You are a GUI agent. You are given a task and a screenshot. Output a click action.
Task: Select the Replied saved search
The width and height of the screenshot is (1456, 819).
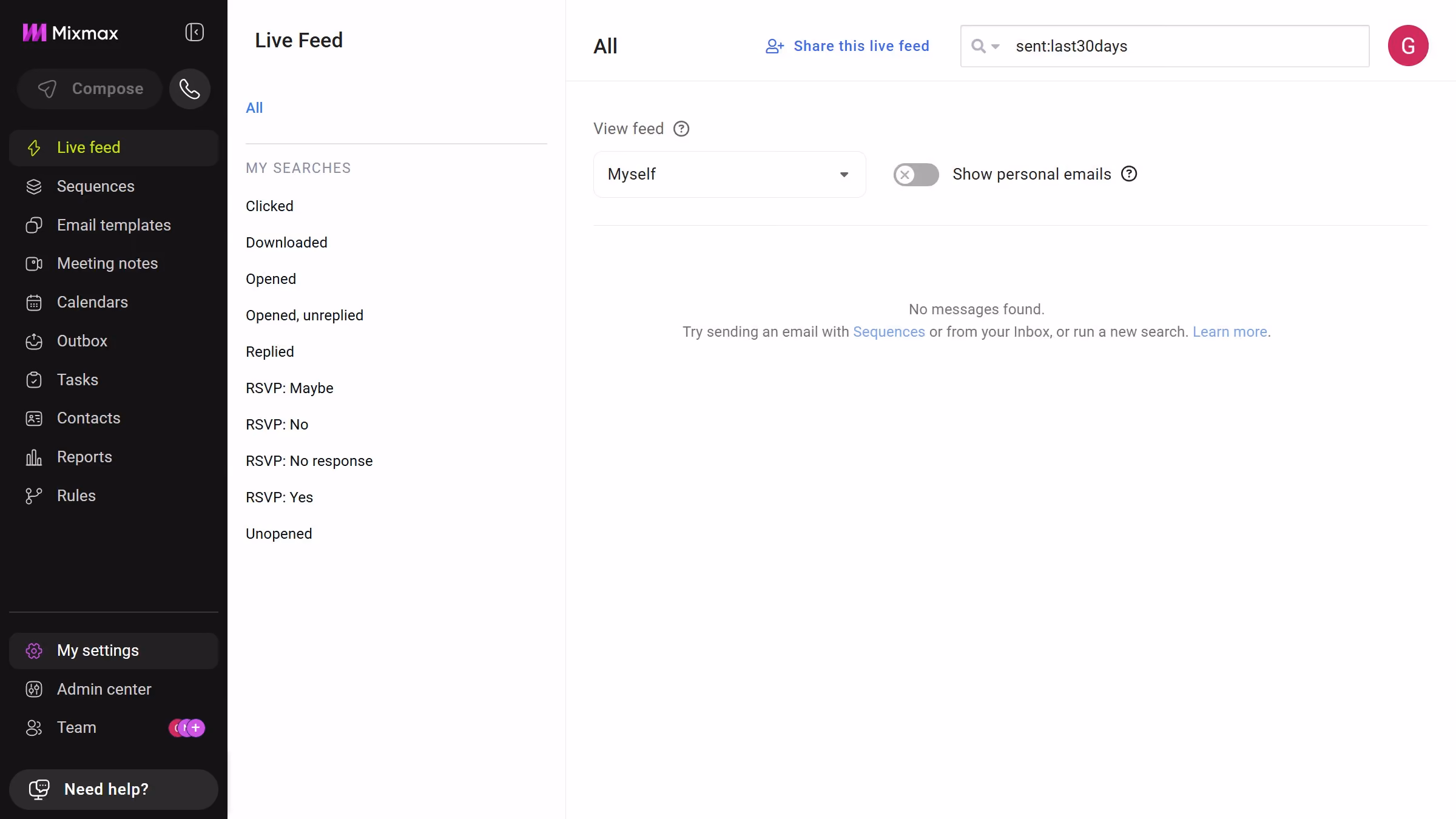click(269, 352)
